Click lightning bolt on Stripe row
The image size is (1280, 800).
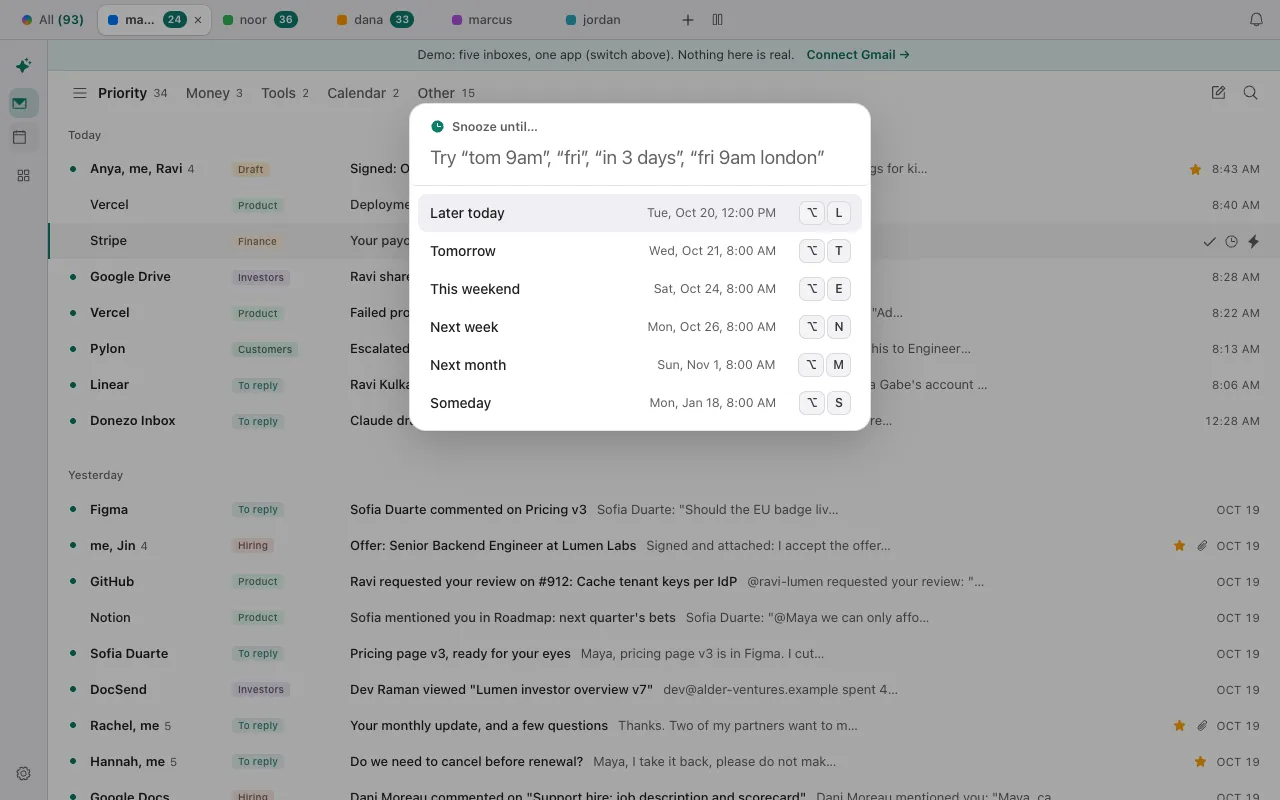point(1253,241)
